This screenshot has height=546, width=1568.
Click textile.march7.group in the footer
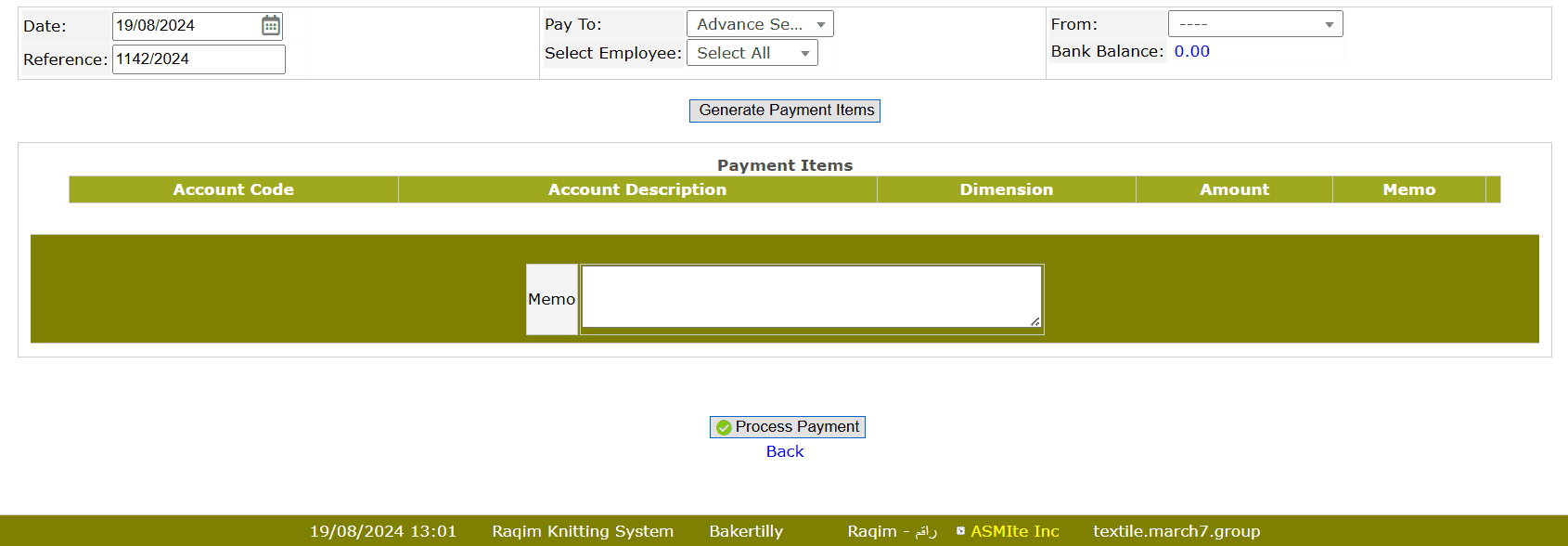[x=1176, y=531]
